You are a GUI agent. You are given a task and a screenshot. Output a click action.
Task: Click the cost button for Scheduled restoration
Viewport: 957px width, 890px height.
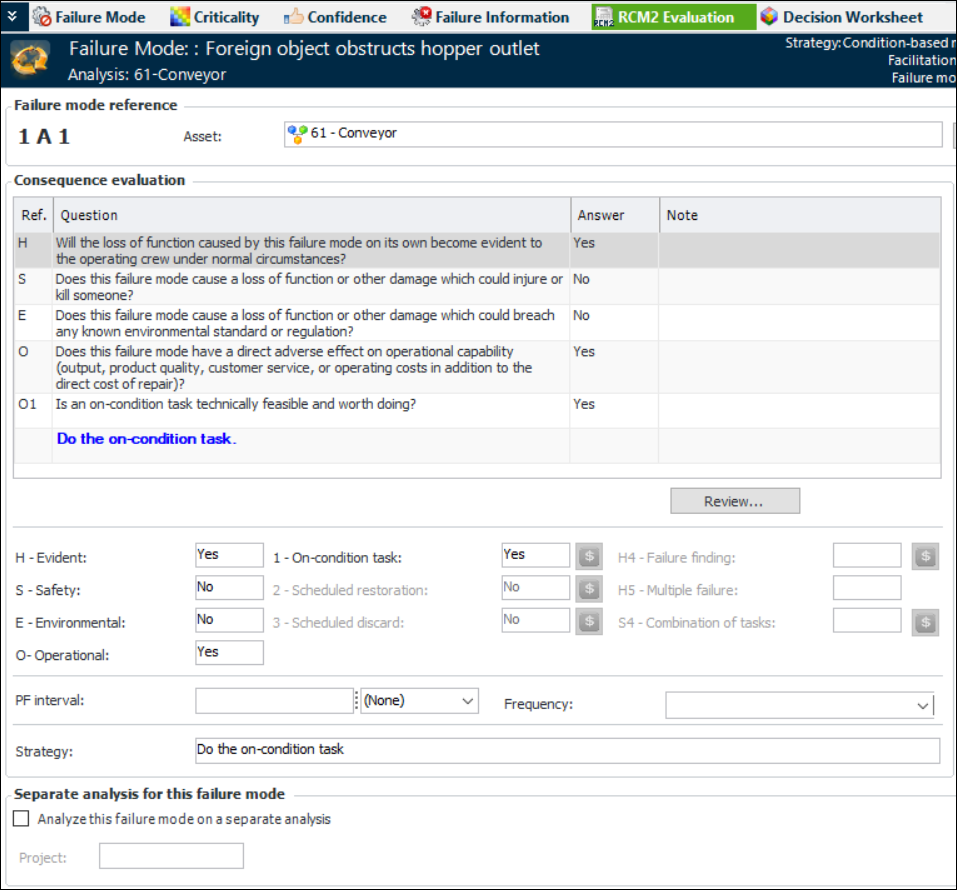[x=589, y=588]
